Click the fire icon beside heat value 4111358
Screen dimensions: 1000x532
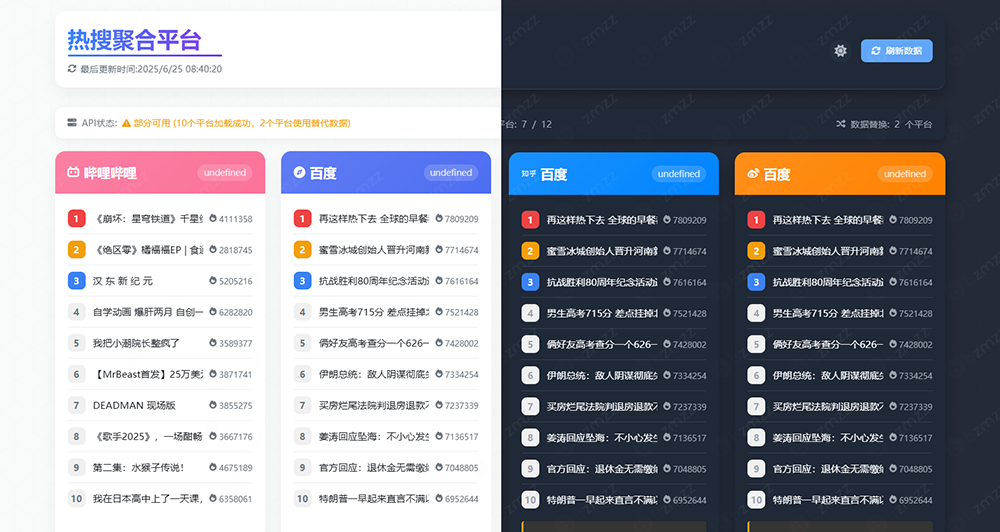pos(213,218)
